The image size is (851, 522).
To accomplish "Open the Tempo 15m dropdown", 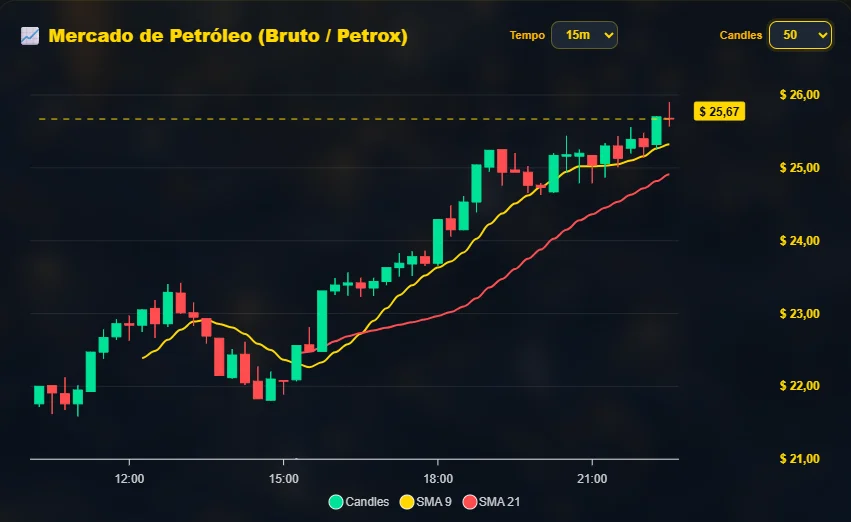I will [585, 35].
